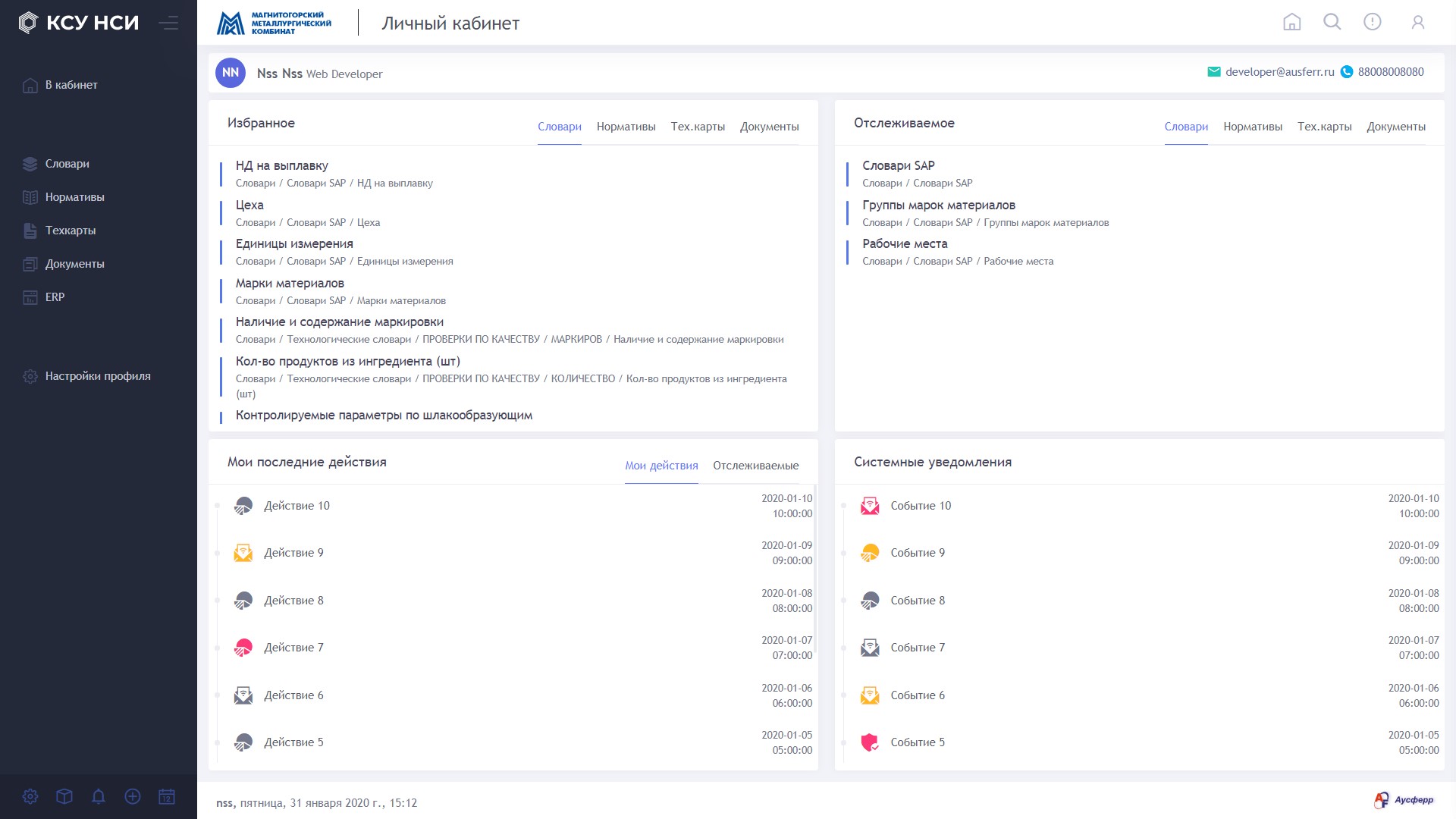Open Контролируемые параметры по шлакообразующим
Screen dimensions: 1456x819
[x=384, y=415]
